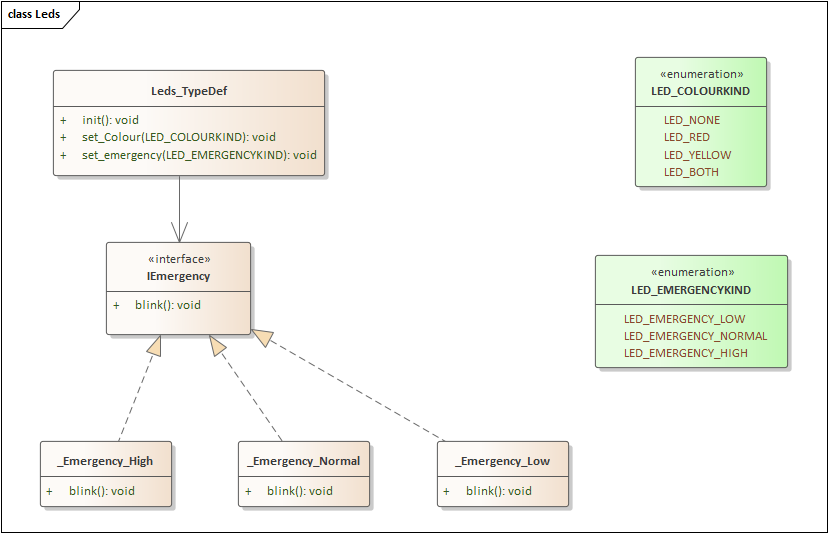Select blink(): void in _Emergency_Normal

[300, 491]
